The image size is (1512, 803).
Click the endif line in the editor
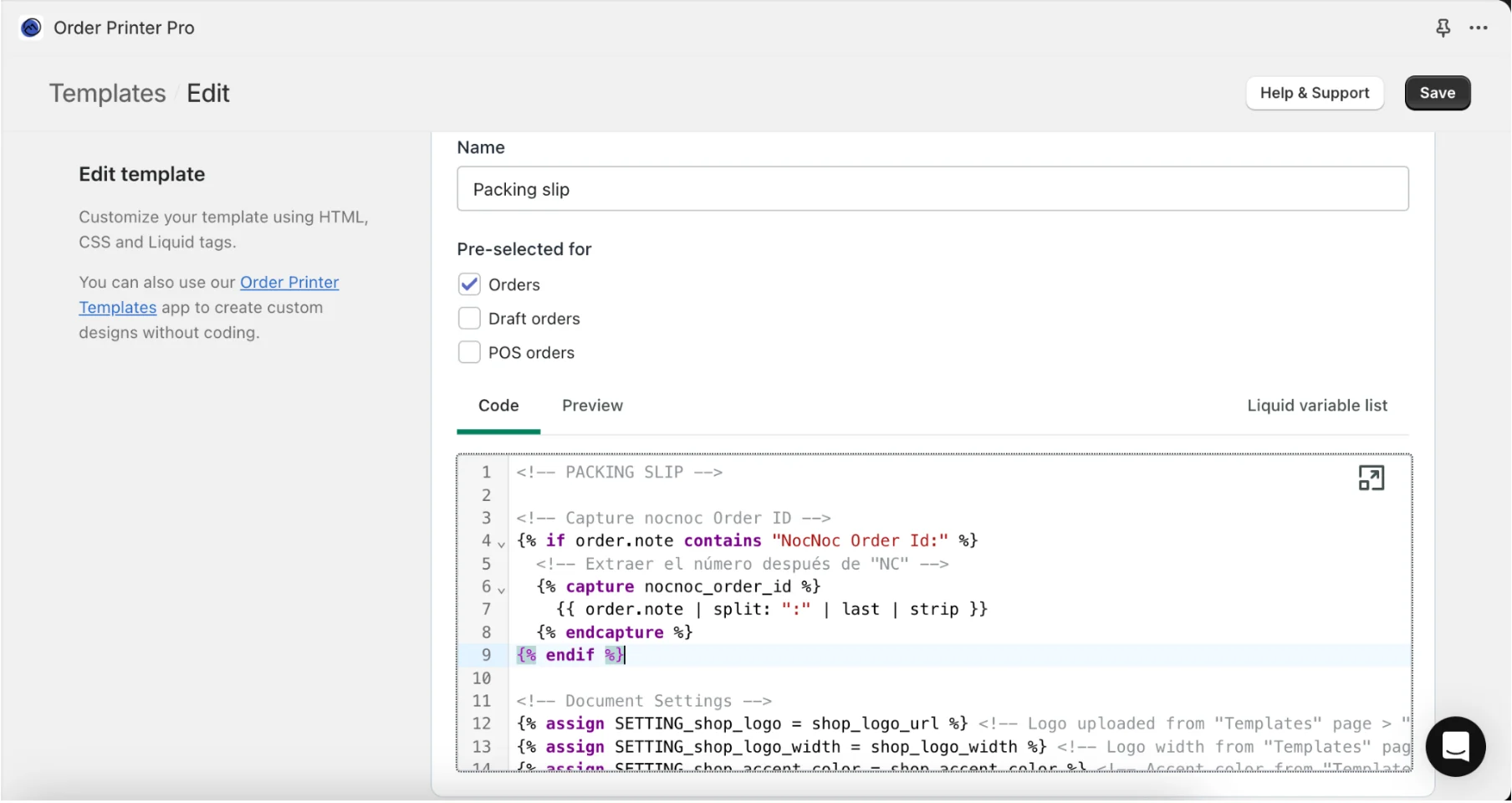point(570,655)
